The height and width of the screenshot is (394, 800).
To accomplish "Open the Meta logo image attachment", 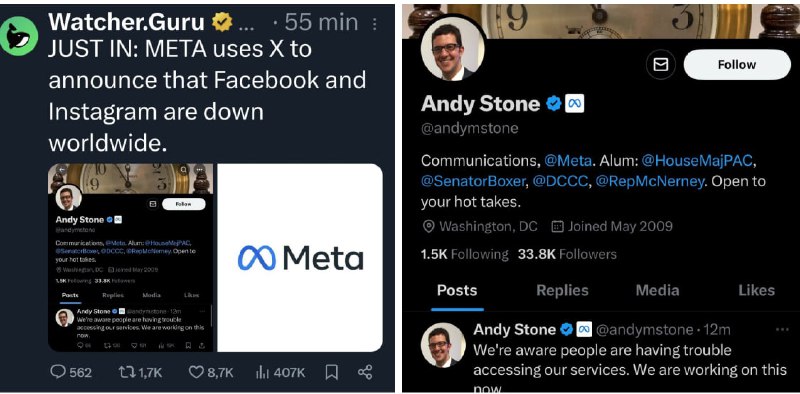I will click(300, 258).
